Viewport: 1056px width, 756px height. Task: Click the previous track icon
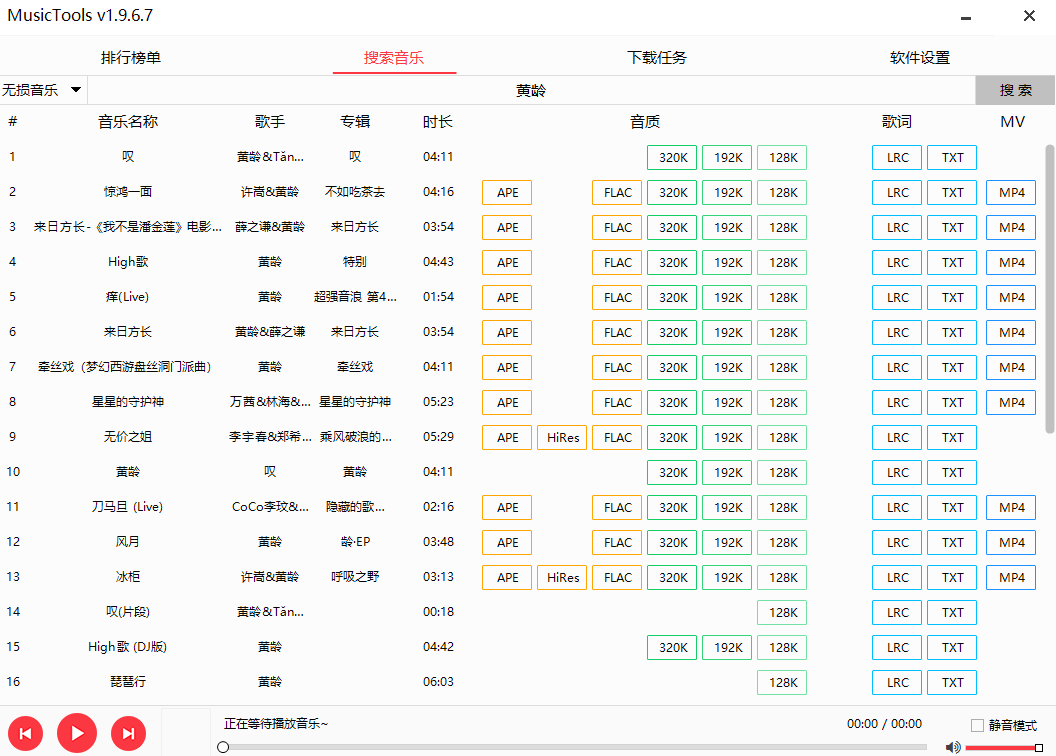tap(25, 733)
